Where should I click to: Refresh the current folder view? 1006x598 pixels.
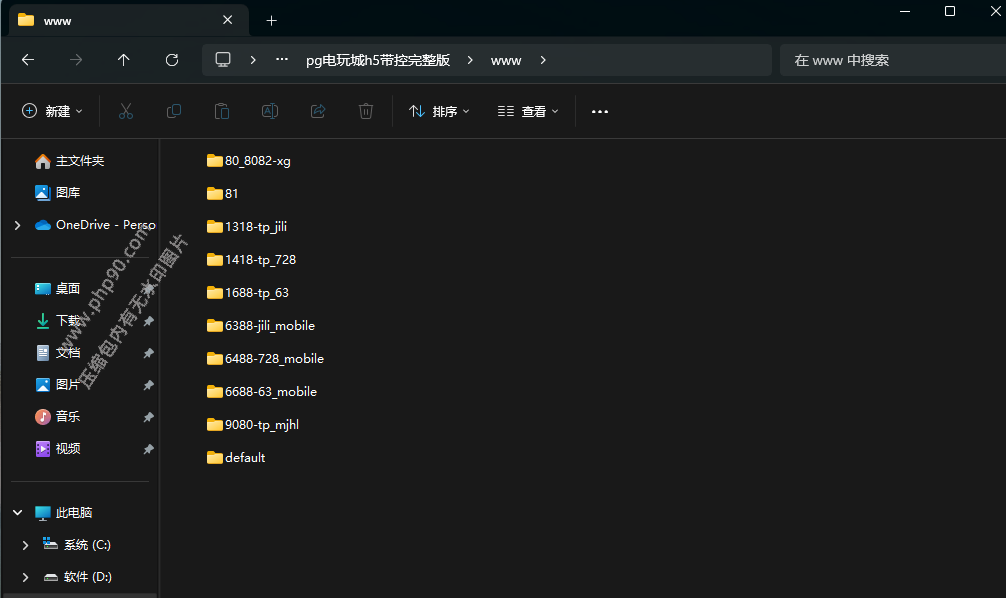[x=172, y=60]
